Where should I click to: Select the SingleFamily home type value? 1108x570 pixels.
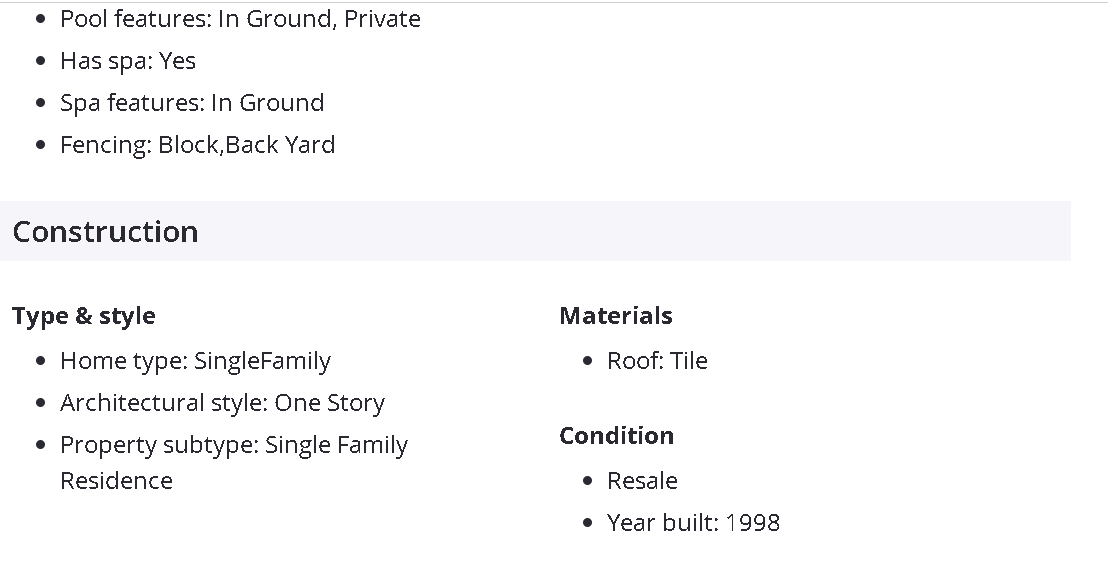pyautogui.click(x=263, y=361)
